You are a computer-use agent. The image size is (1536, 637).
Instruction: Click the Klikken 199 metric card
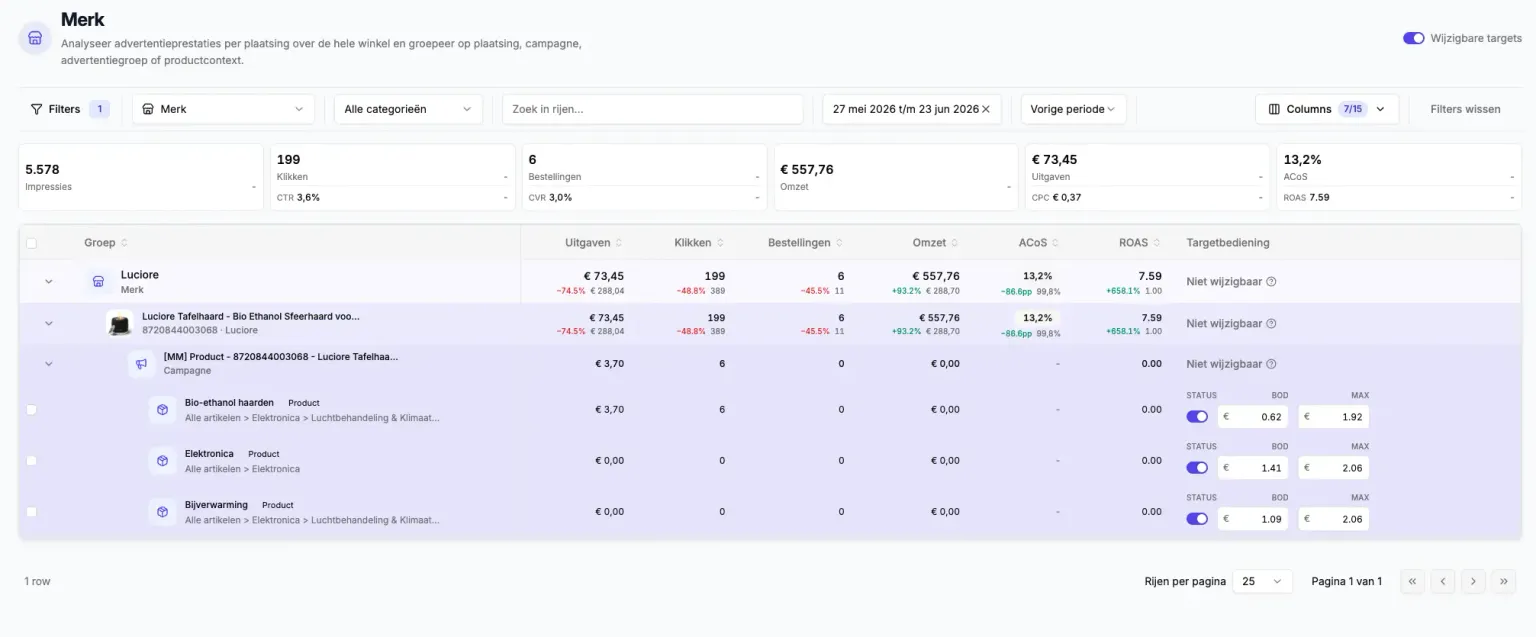point(393,177)
